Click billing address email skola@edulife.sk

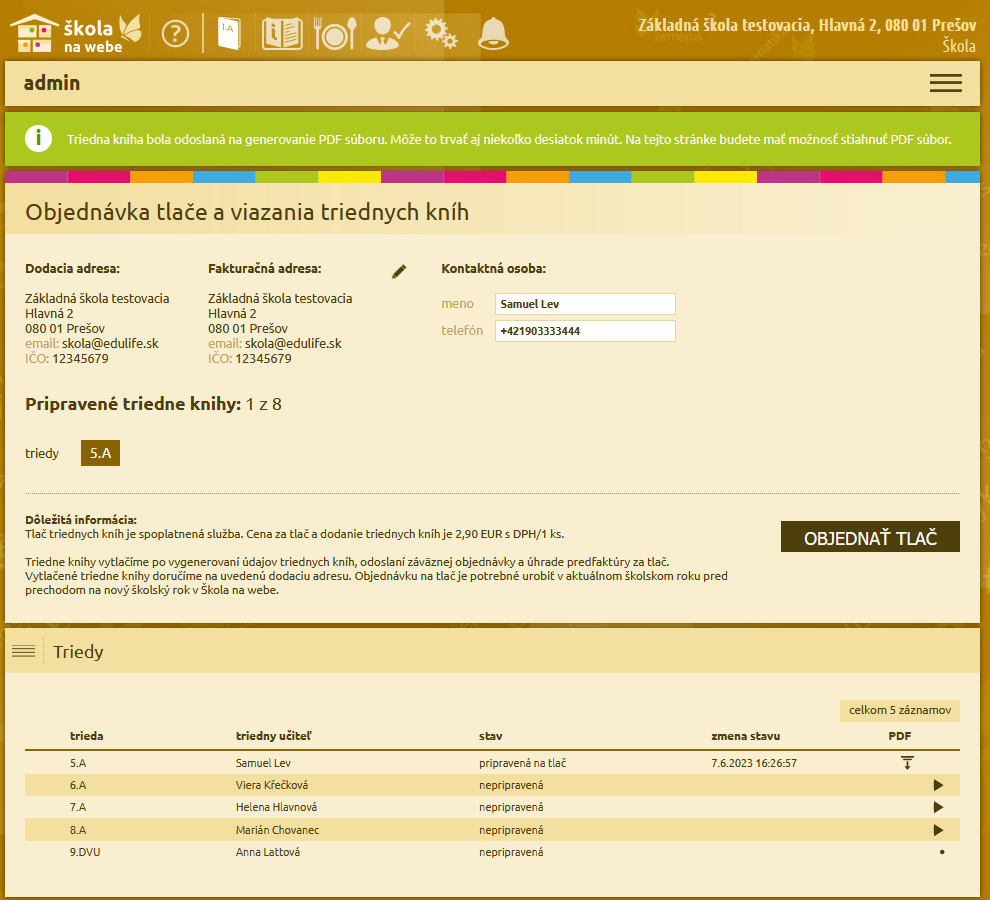tap(294, 344)
